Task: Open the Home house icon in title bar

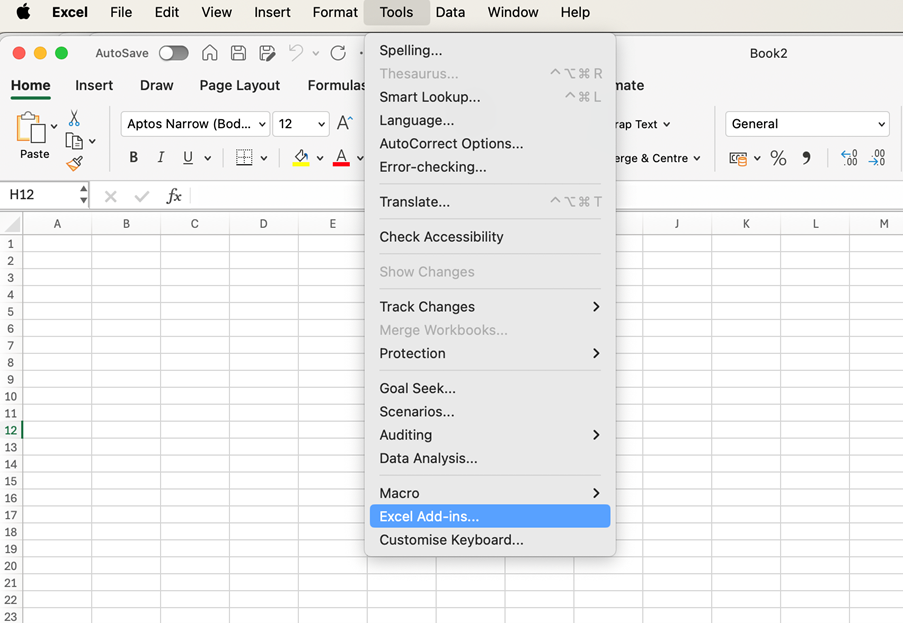Action: (210, 53)
